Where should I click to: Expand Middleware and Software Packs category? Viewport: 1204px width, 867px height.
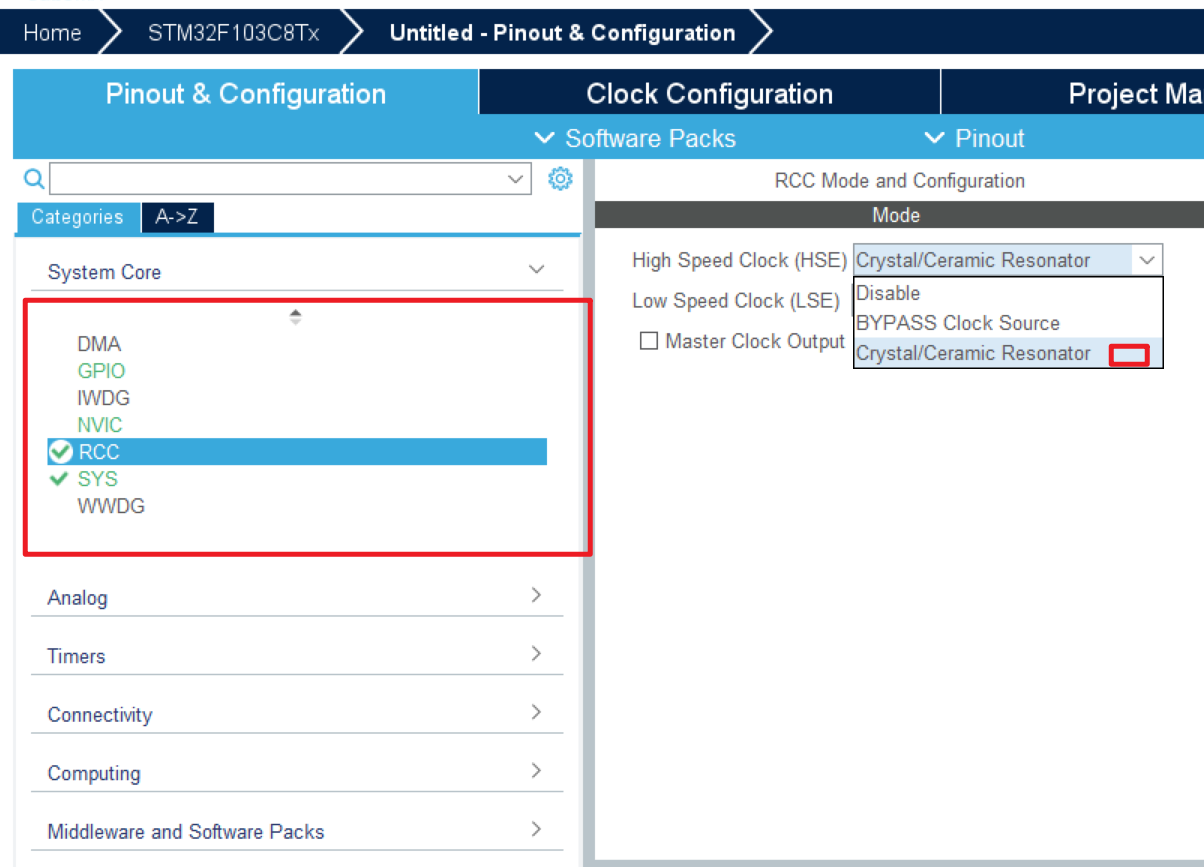536,830
